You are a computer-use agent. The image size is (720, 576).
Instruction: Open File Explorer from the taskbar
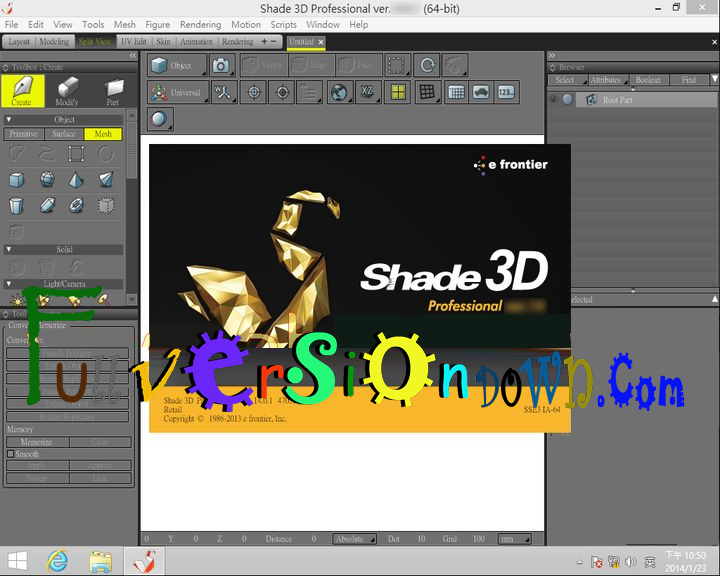(100, 561)
